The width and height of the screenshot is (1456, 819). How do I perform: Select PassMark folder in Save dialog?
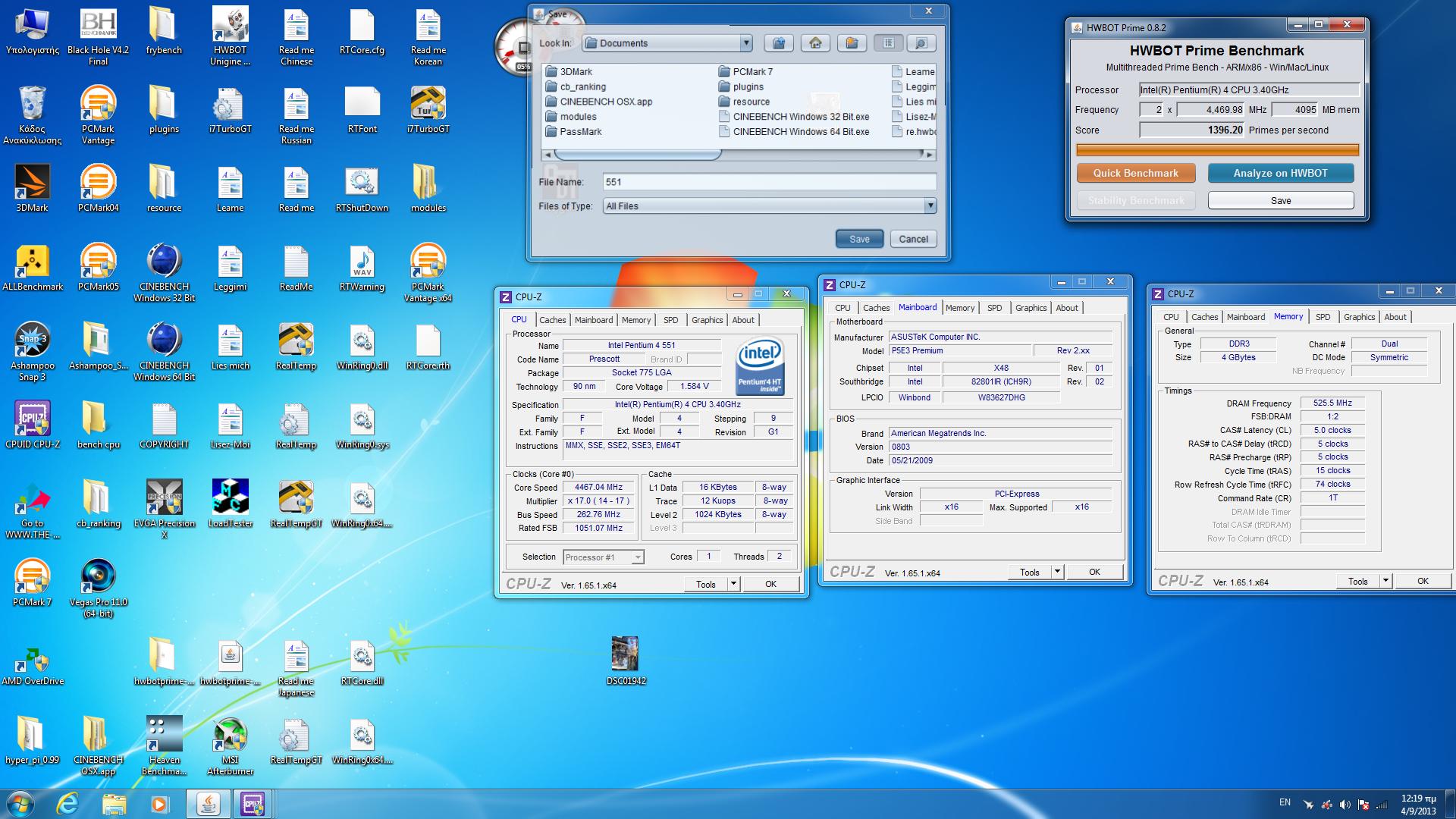click(573, 131)
